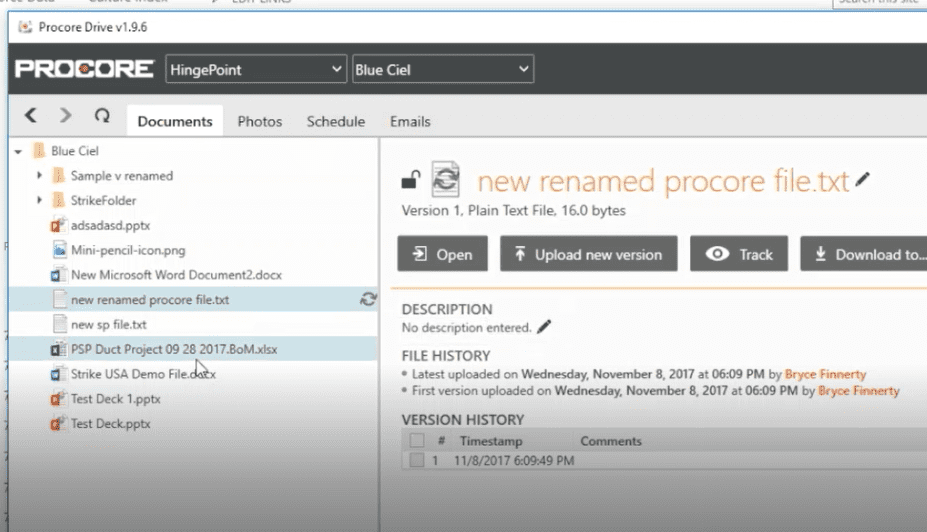The height and width of the screenshot is (532, 927).
Task: Switch to the Documents tab
Action: click(175, 121)
